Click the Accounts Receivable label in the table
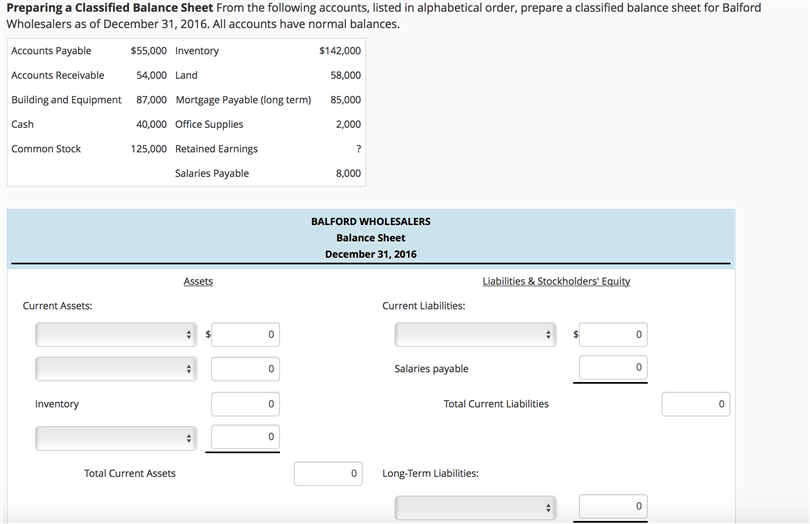Image resolution: width=810 pixels, height=524 pixels. pyautogui.click(x=58, y=75)
